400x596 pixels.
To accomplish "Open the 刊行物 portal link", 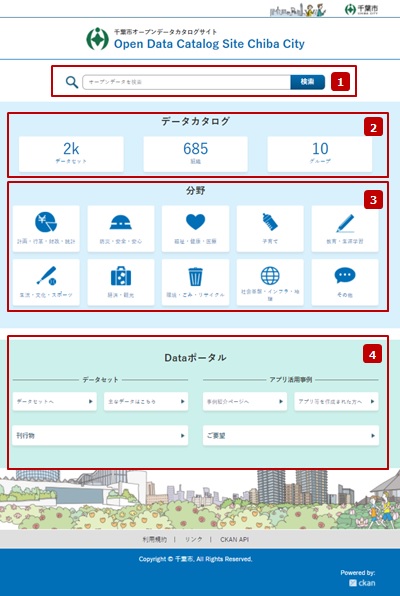I will (x=100, y=436).
